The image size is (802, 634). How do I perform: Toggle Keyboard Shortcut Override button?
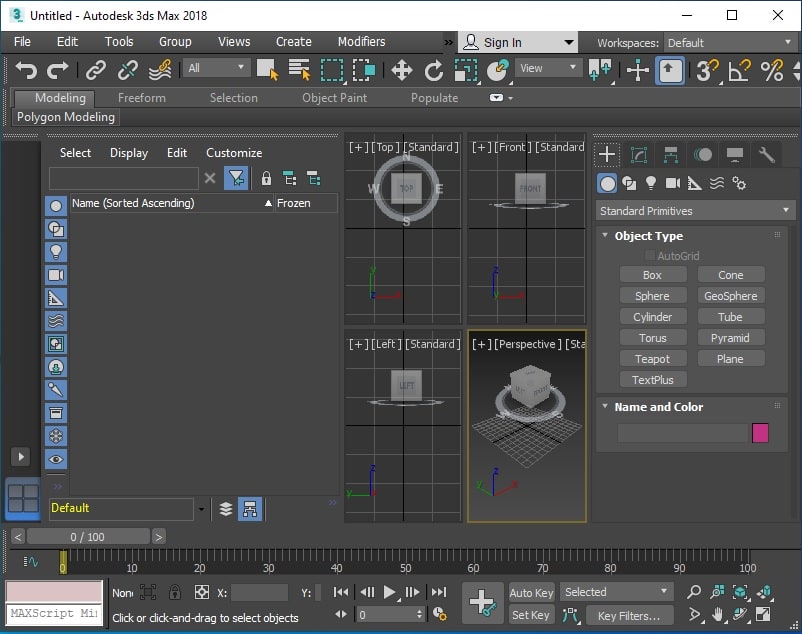click(670, 70)
